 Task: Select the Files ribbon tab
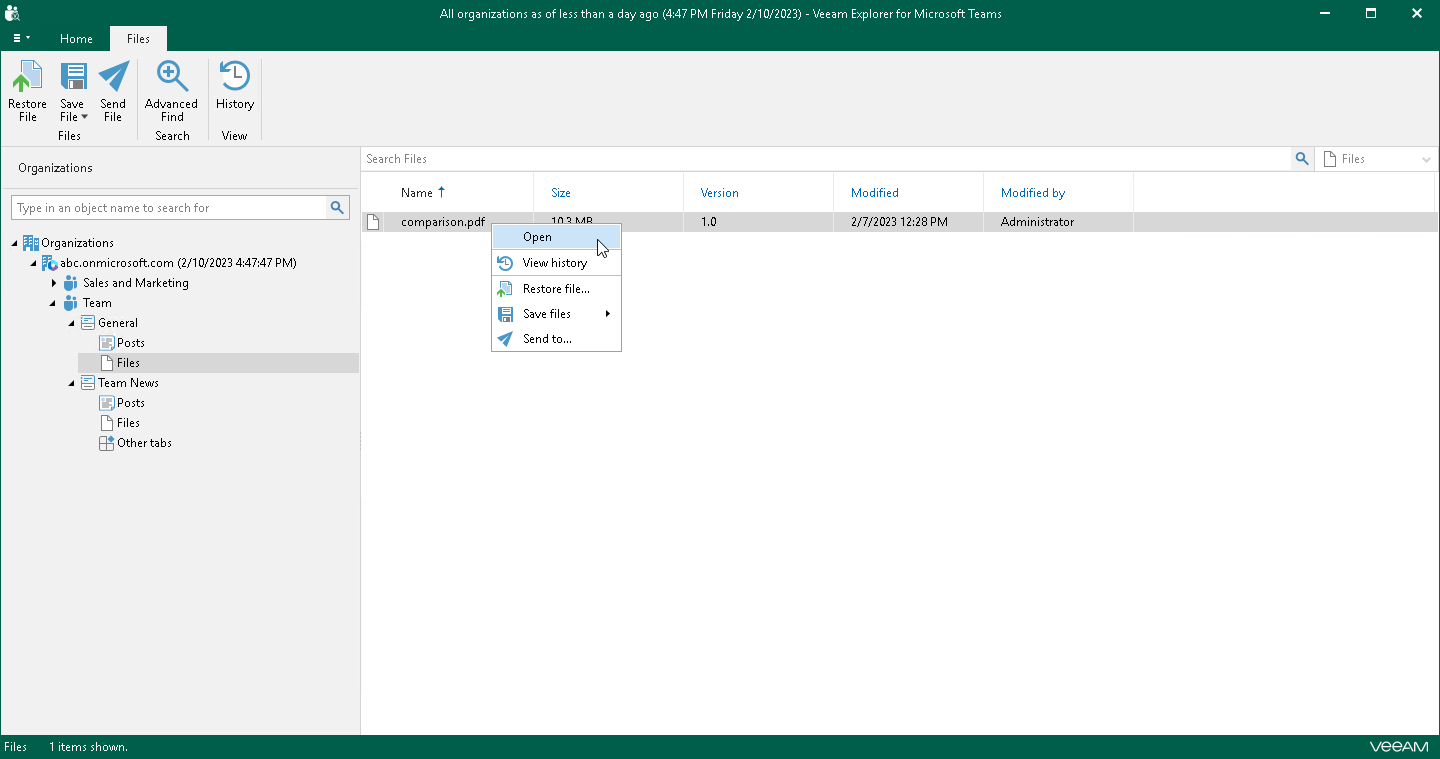coord(138,39)
